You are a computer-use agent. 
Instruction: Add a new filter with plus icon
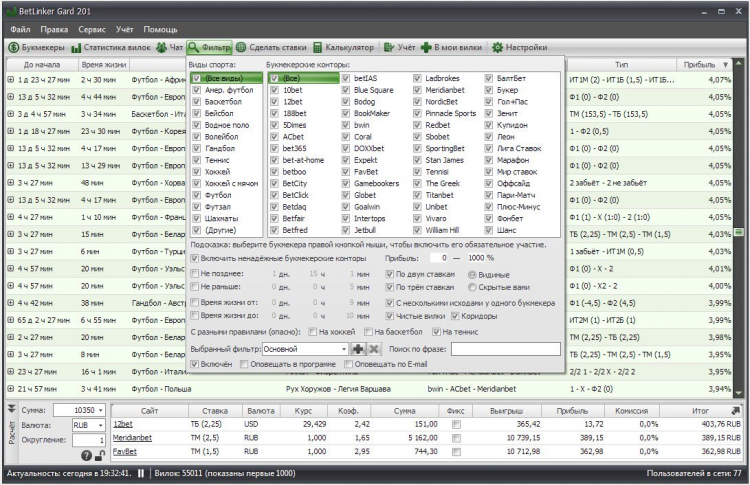[358, 349]
